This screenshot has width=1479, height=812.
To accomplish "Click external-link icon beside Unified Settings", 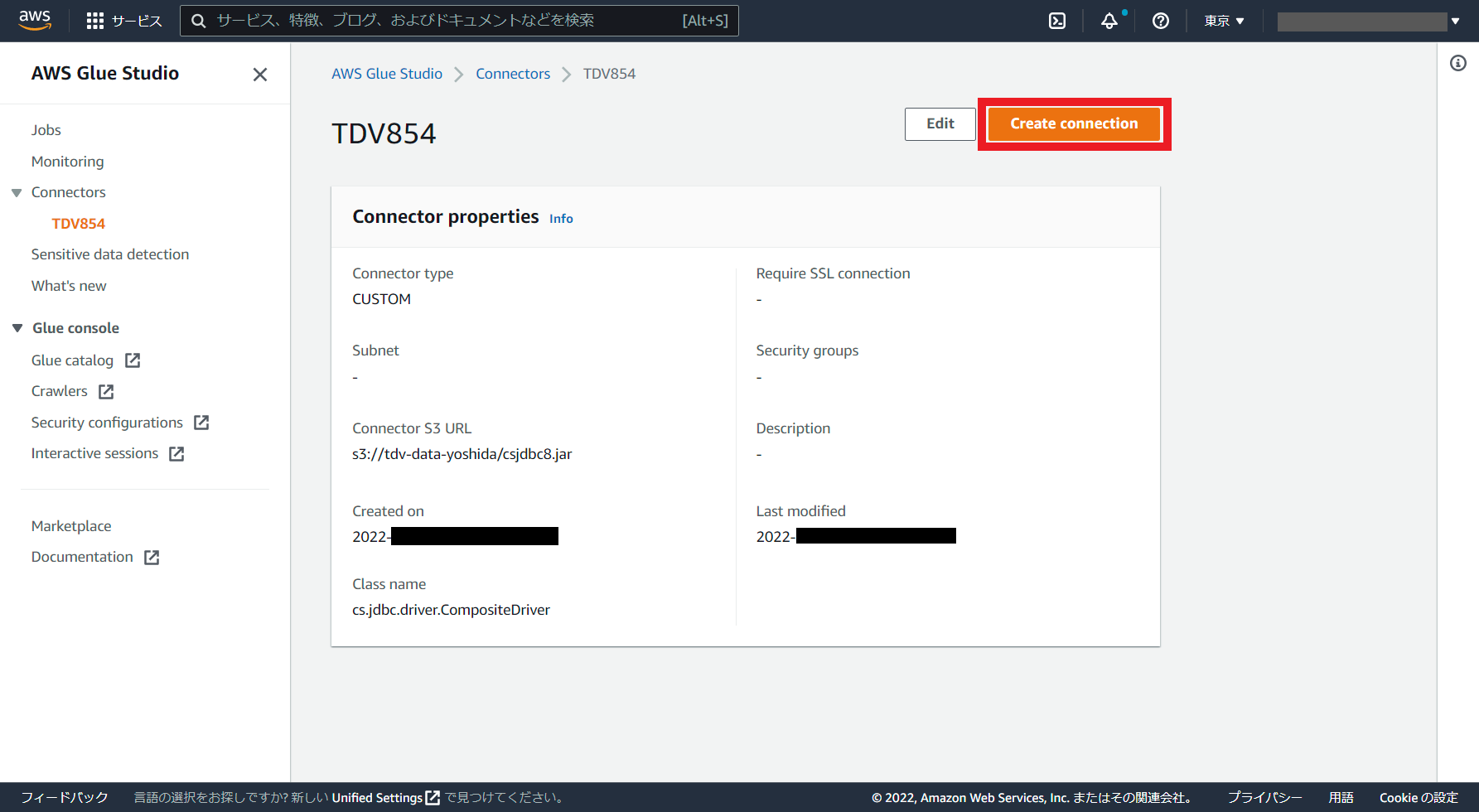I will coord(433,798).
